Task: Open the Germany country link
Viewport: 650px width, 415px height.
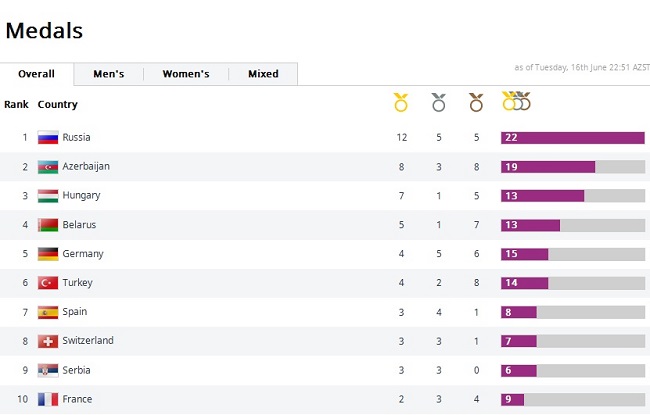Action: coord(83,254)
